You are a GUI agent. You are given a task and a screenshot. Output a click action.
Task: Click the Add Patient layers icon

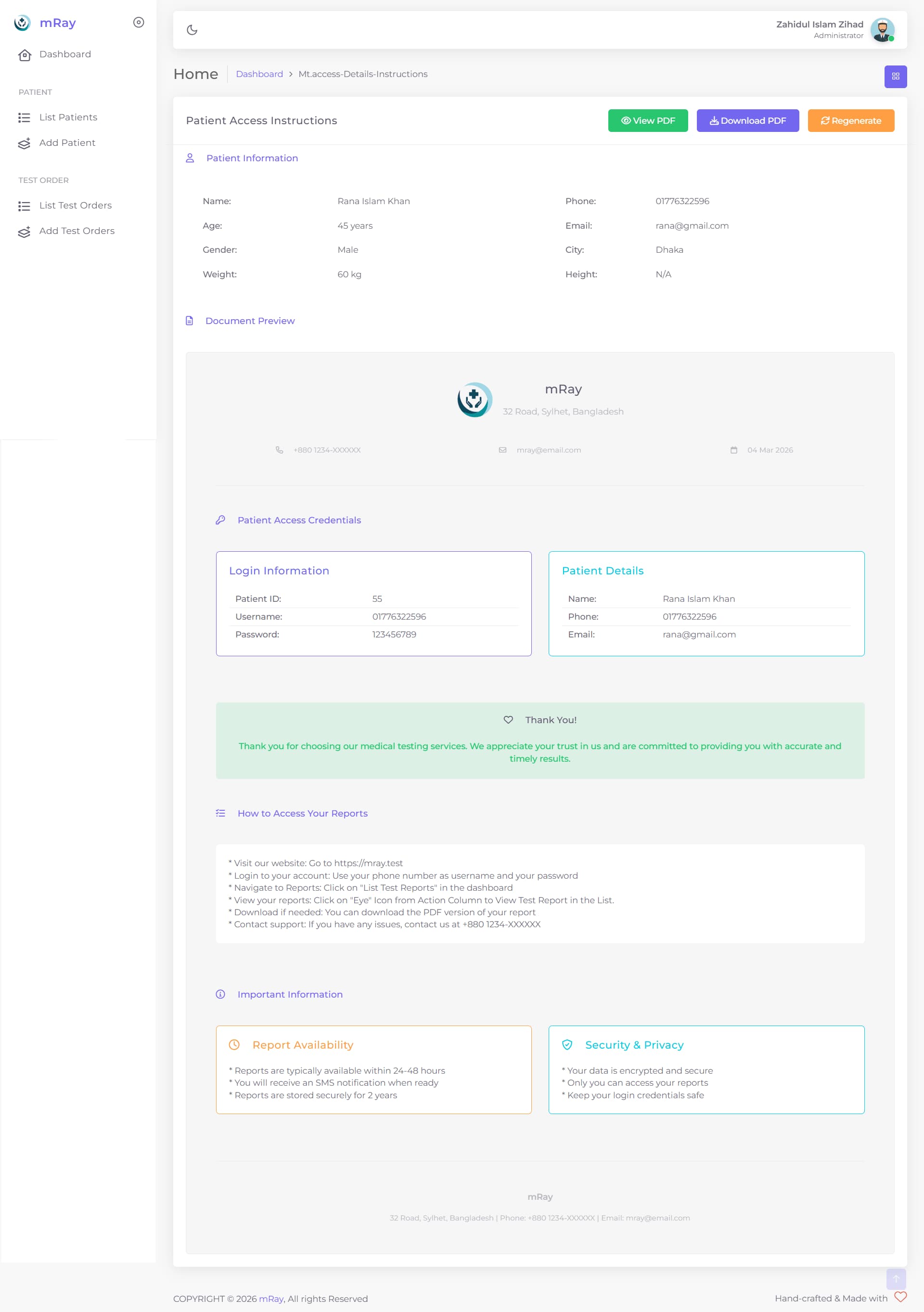(x=24, y=143)
